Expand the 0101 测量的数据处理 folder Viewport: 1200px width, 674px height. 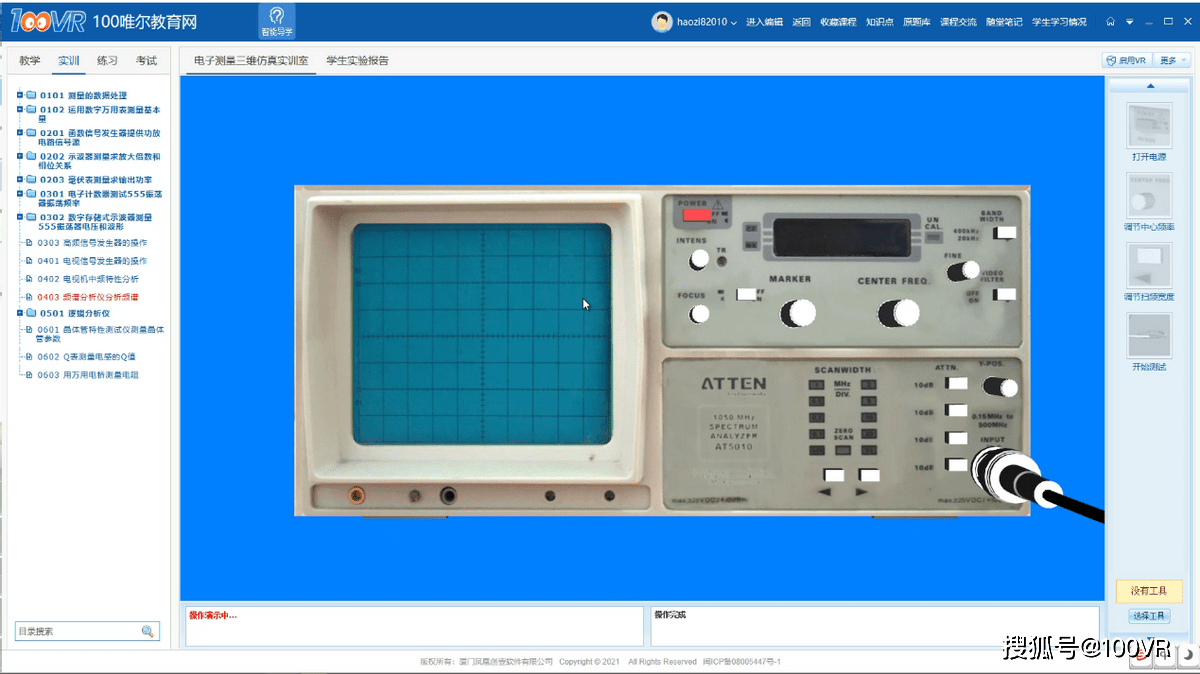[x=20, y=96]
